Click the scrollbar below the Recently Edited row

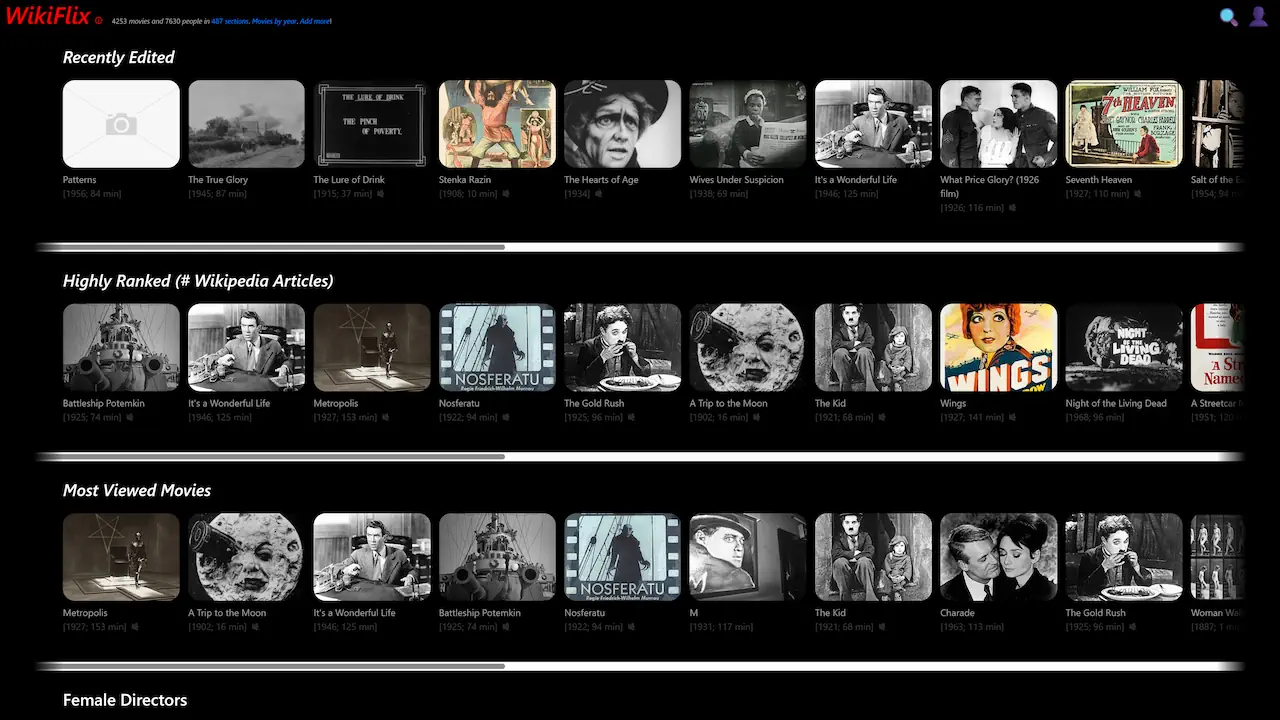270,247
